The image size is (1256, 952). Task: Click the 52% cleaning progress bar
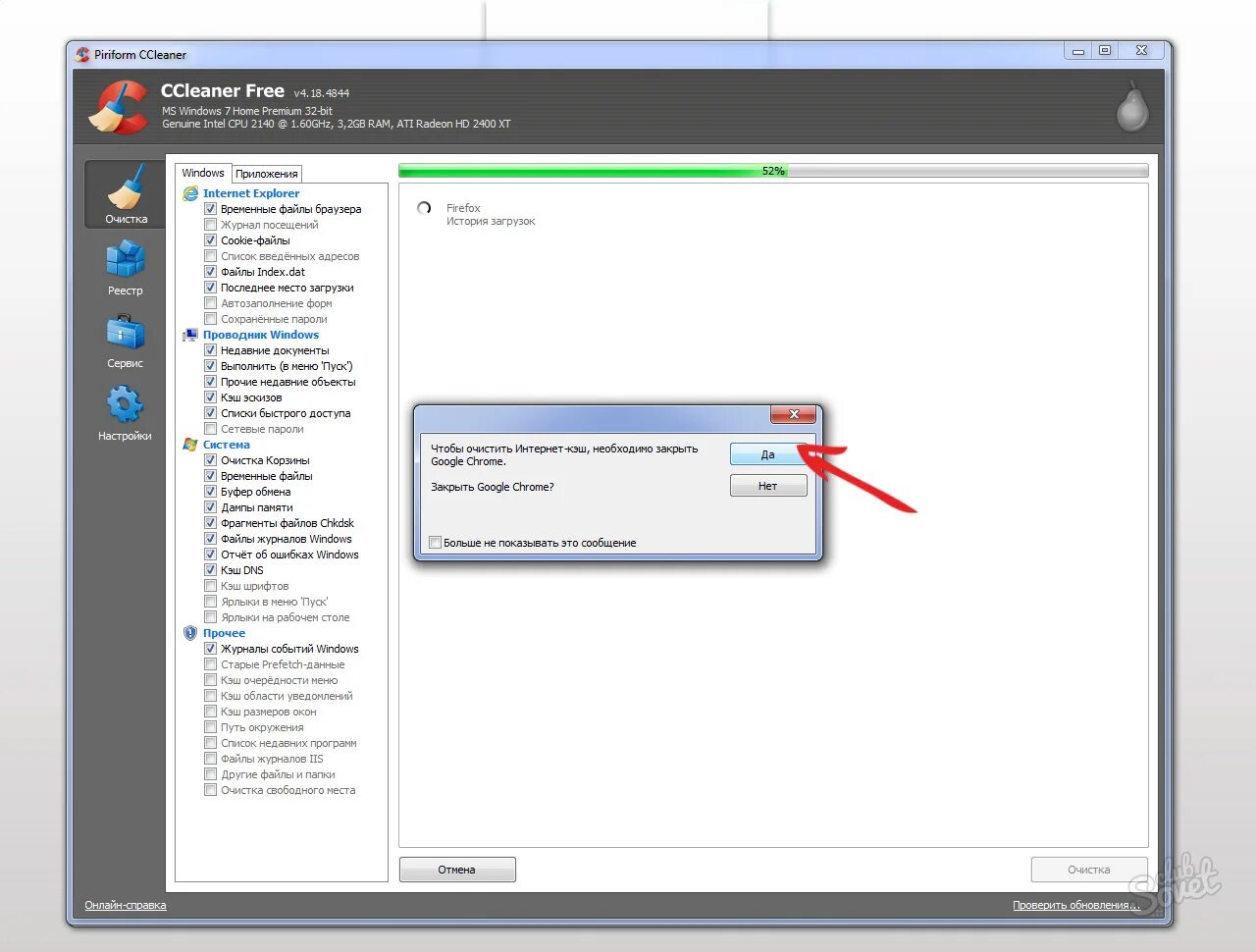click(773, 171)
